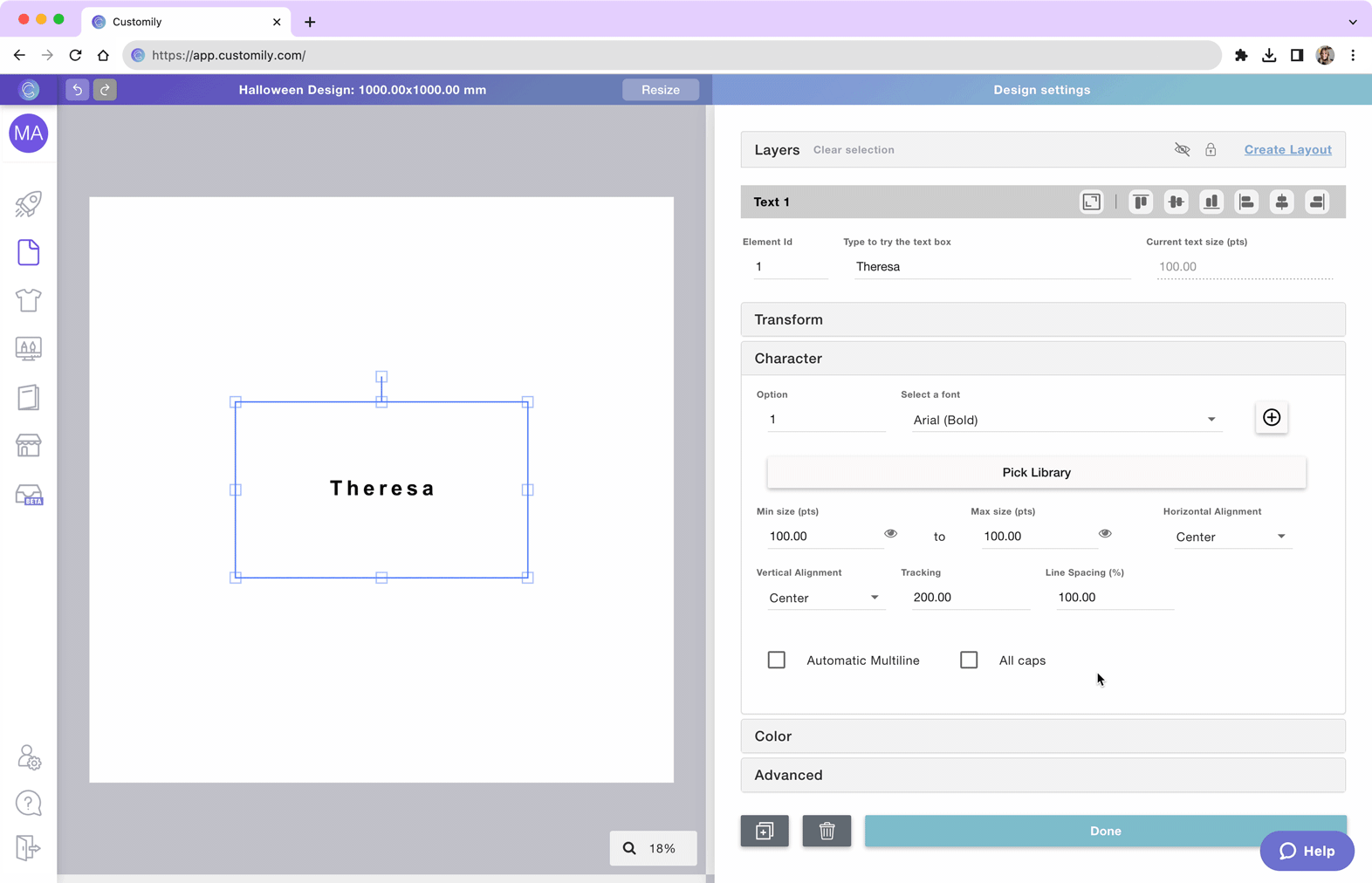The height and width of the screenshot is (883, 1372).
Task: Lock layers with the padlock icon
Action: pyautogui.click(x=1211, y=150)
